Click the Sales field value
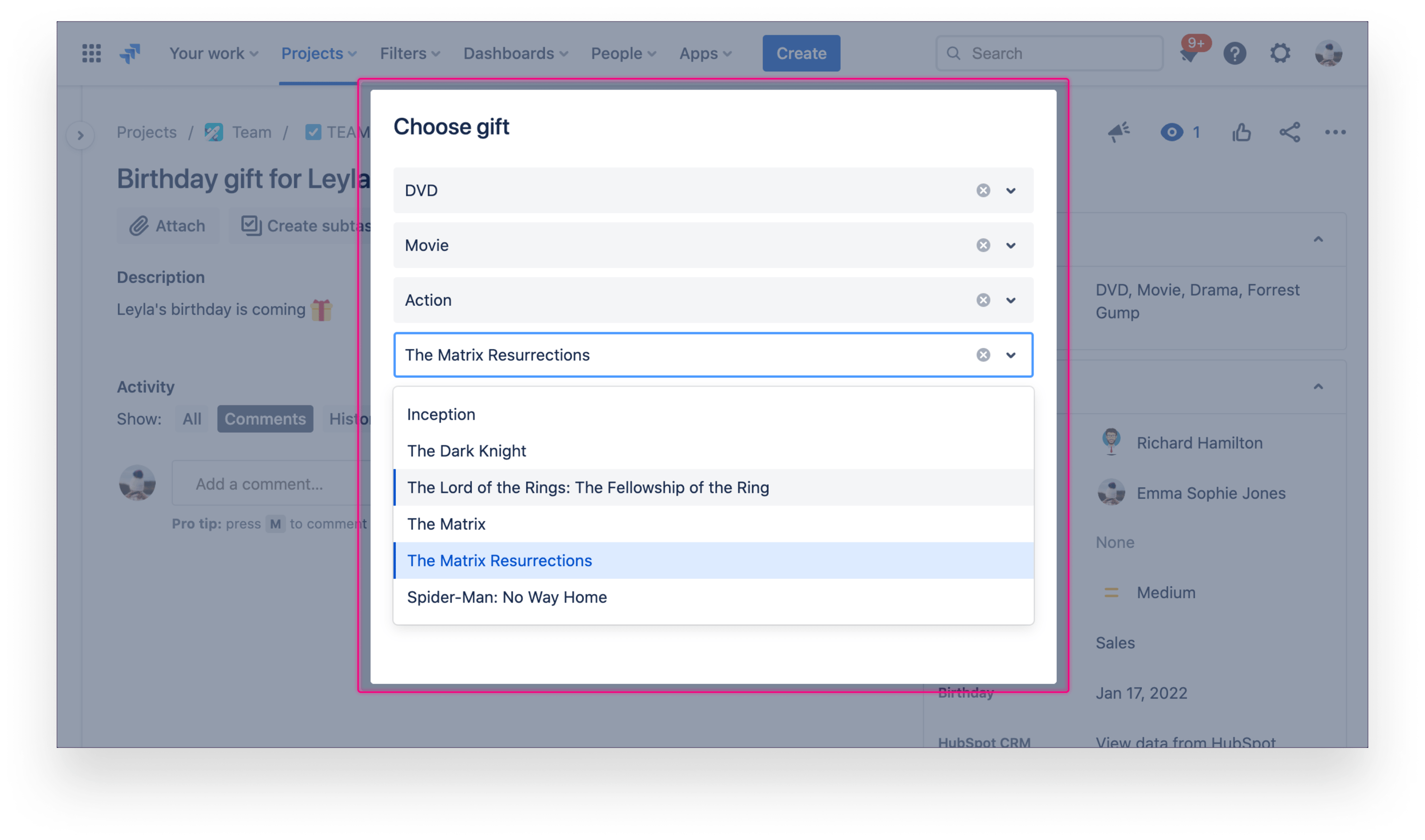The height and width of the screenshot is (840, 1425). pyautogui.click(x=1115, y=643)
